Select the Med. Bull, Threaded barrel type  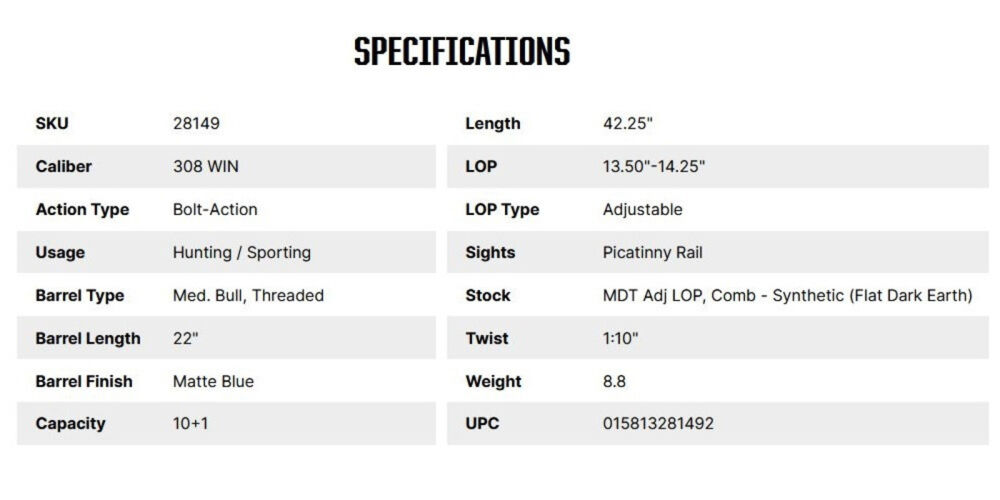[x=248, y=296]
